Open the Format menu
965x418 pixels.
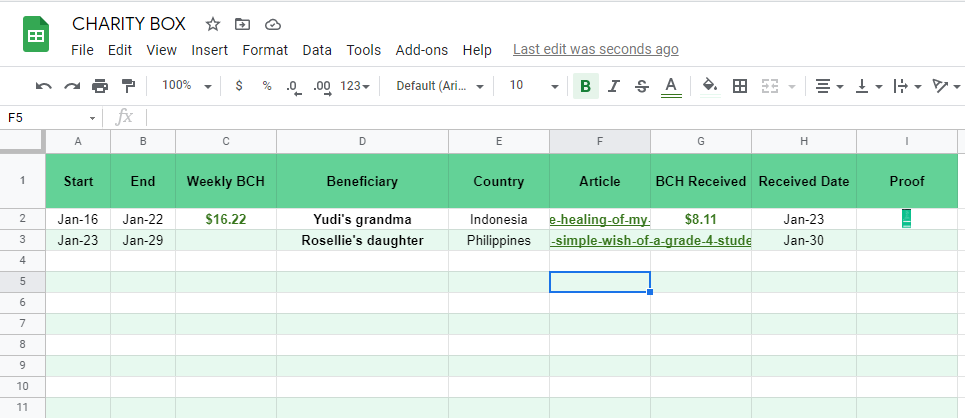(x=265, y=50)
